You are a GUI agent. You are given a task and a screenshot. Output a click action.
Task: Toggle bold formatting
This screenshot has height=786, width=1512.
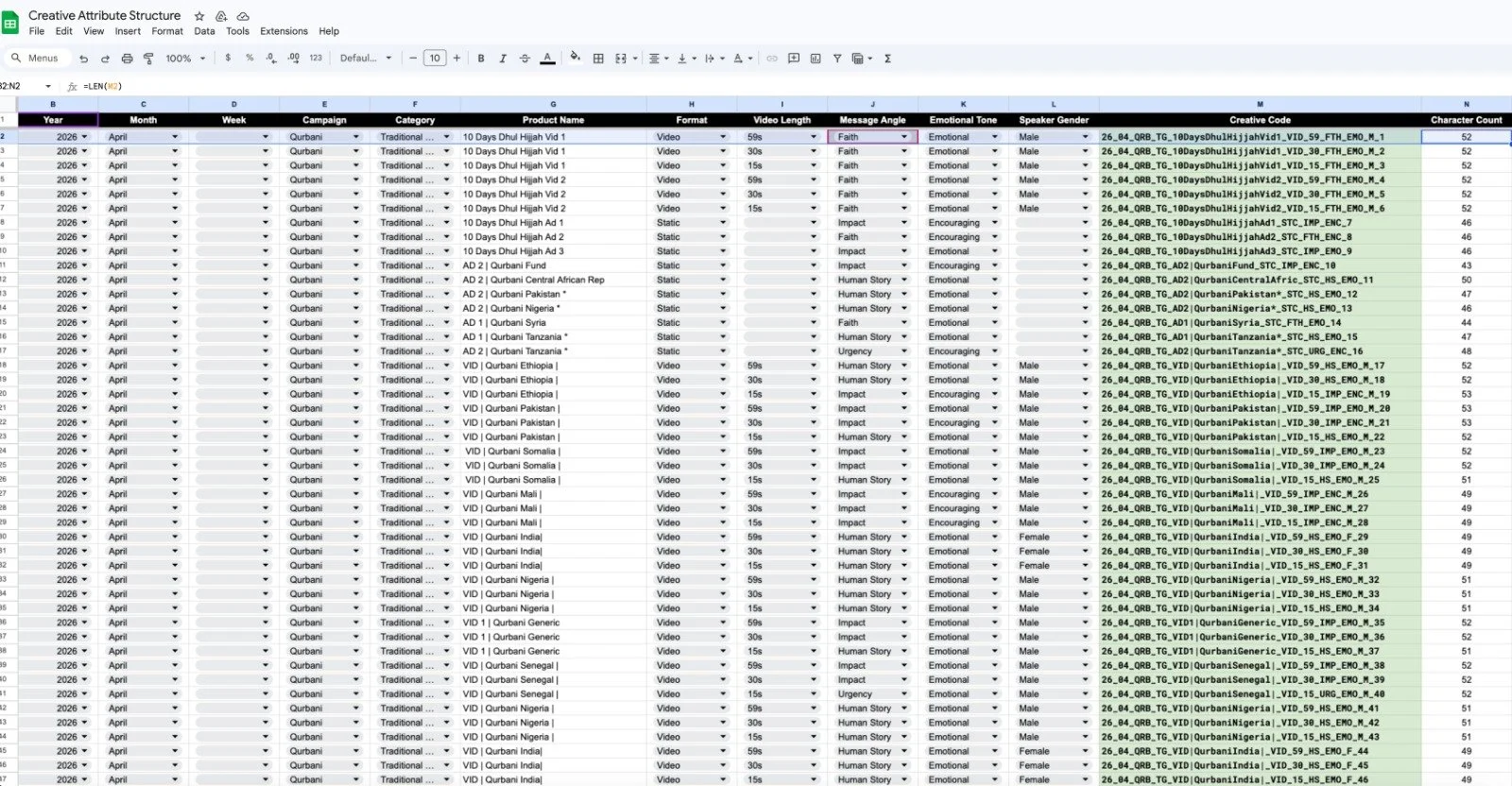point(481,59)
